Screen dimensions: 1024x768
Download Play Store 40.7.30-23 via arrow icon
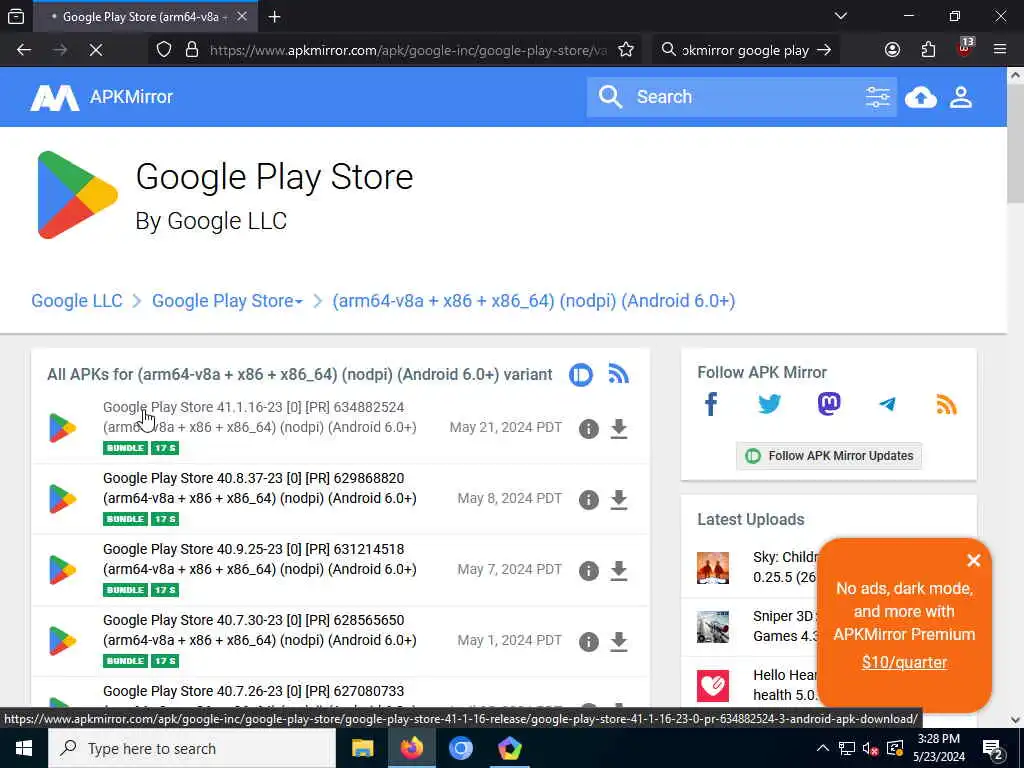point(618,642)
